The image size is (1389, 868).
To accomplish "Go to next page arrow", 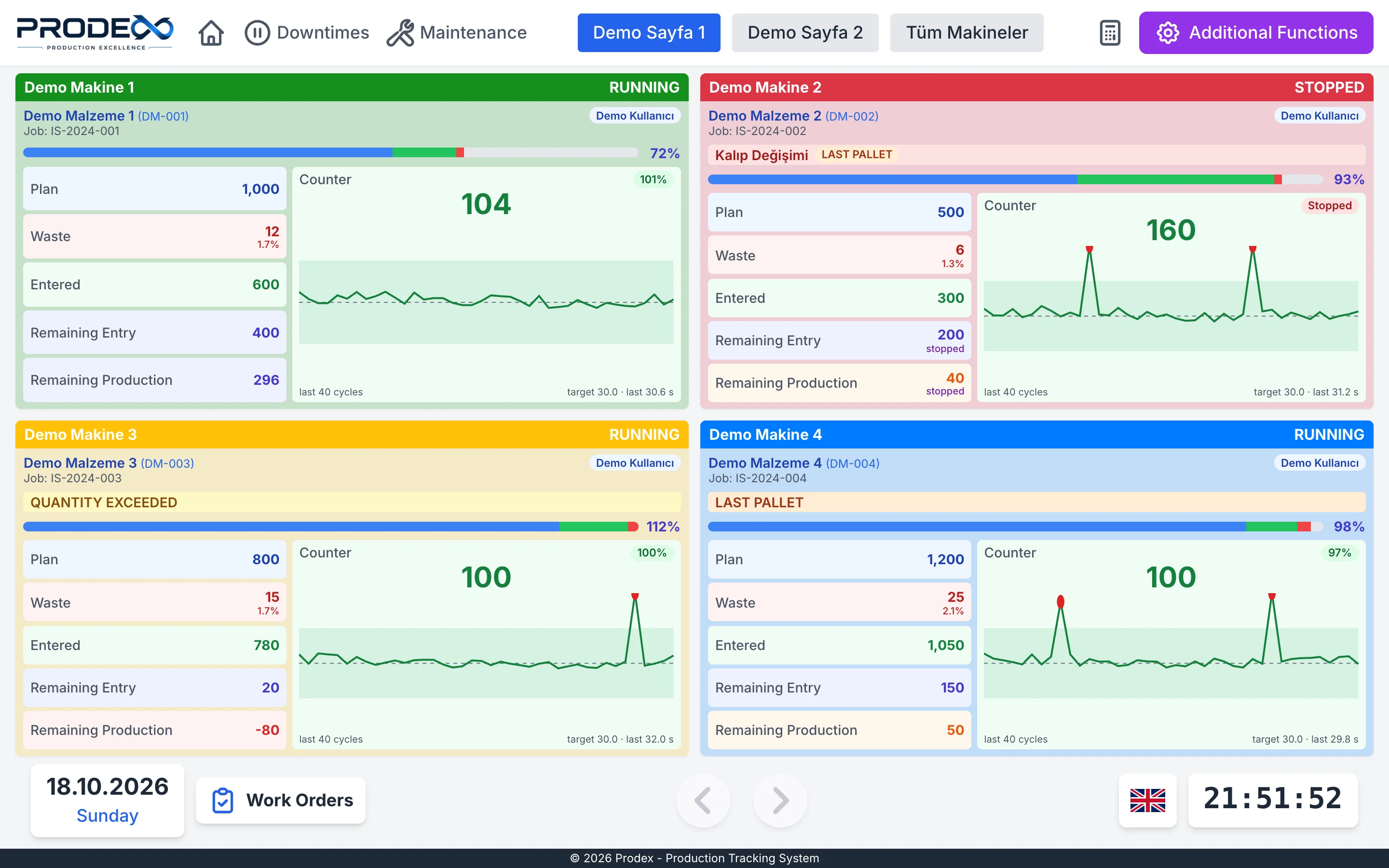I will (x=780, y=800).
